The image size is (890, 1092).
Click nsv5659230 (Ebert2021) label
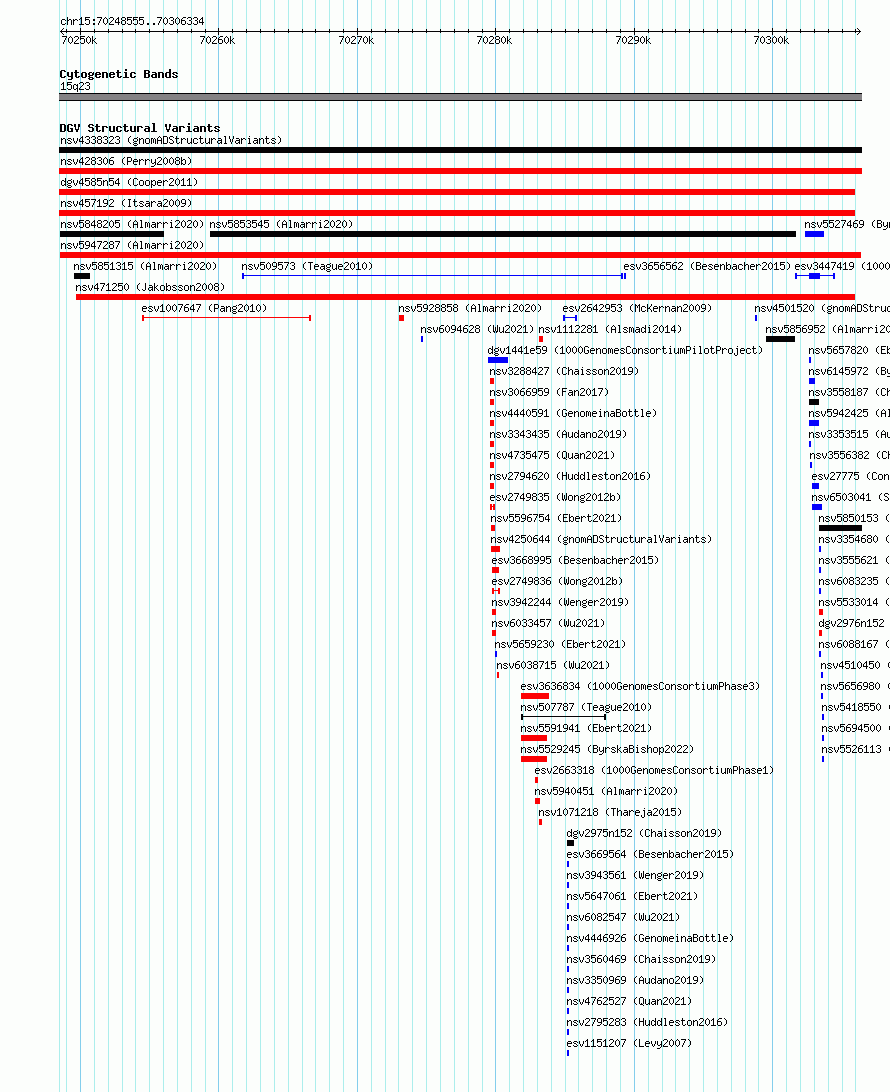tap(560, 644)
